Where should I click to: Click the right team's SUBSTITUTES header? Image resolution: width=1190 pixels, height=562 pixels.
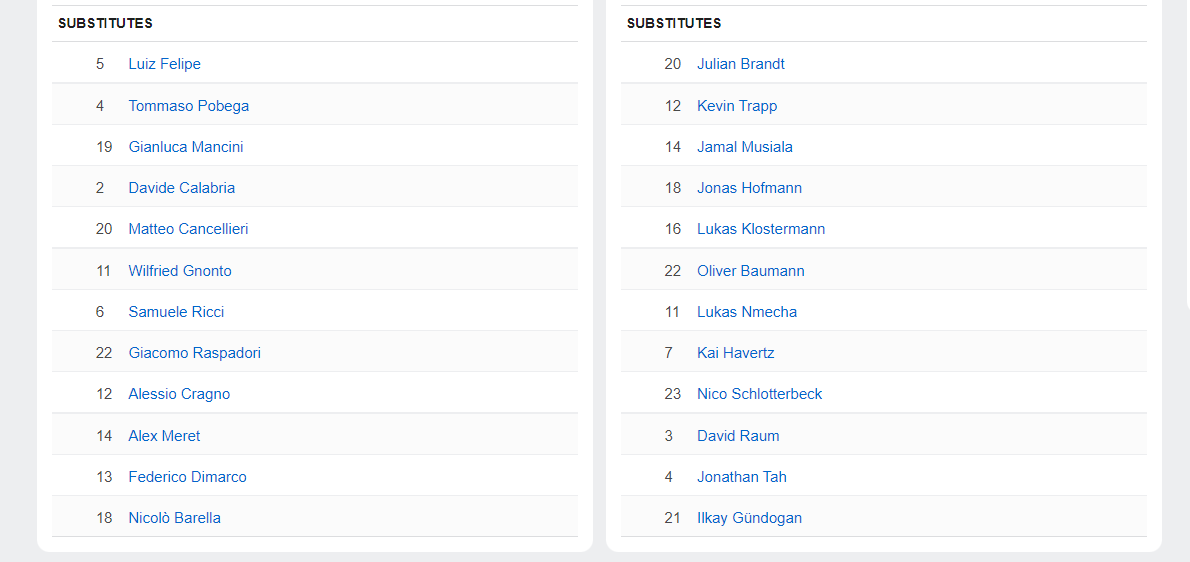pyautogui.click(x=673, y=23)
